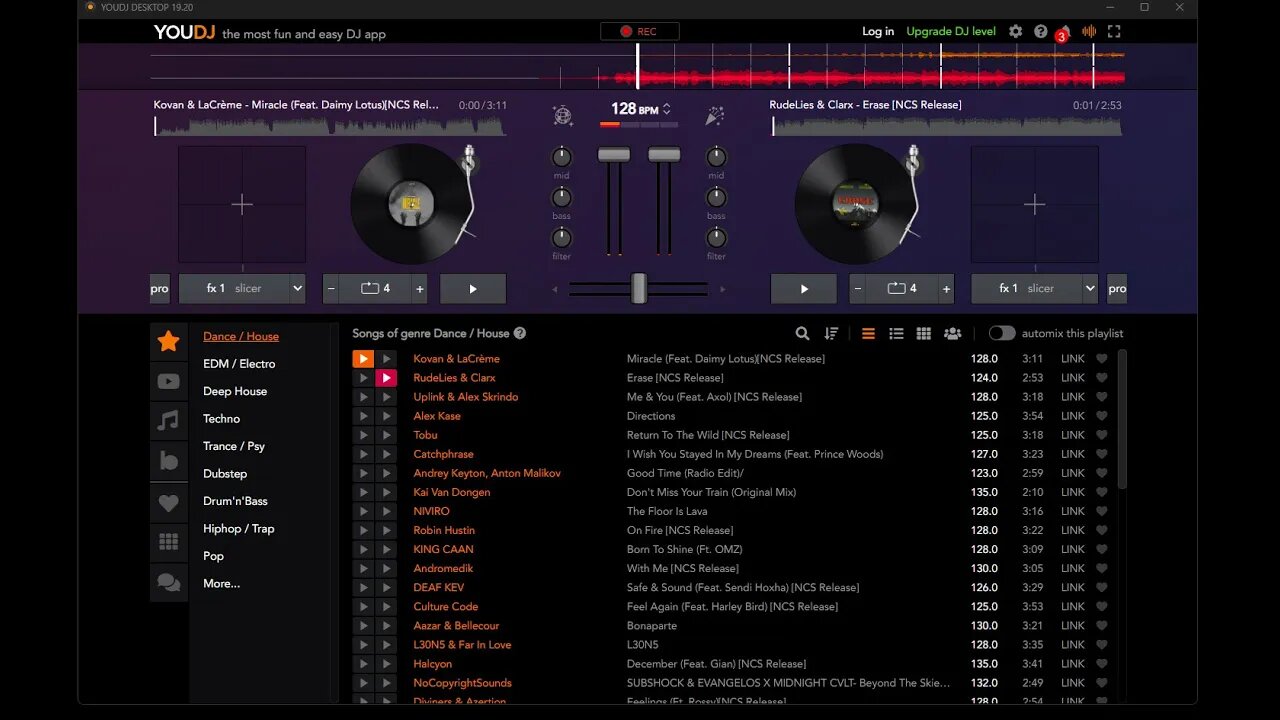Click the right channel volume fader
The width and height of the screenshot is (1280, 720).
coord(664,155)
